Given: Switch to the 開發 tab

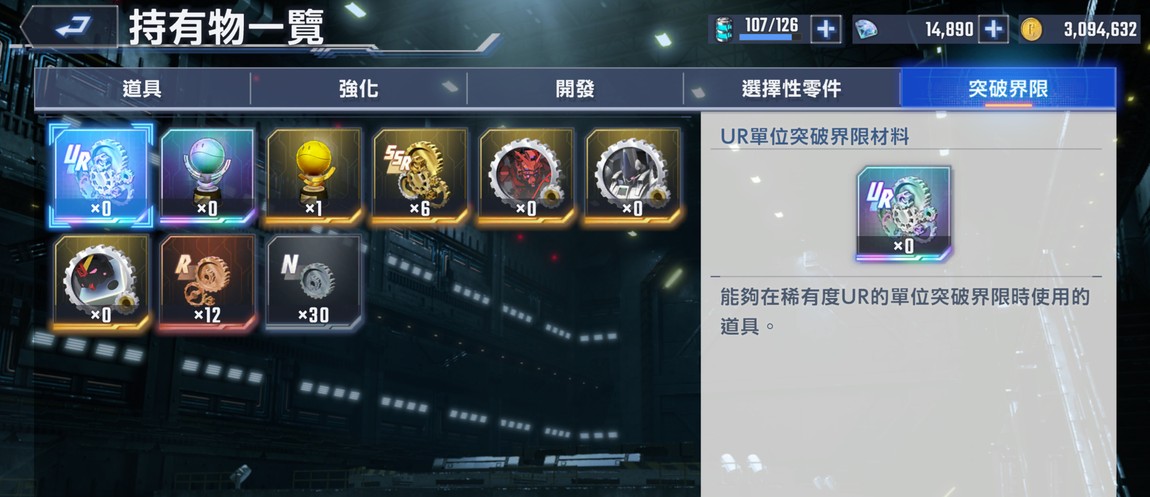Looking at the screenshot, I should (575, 89).
